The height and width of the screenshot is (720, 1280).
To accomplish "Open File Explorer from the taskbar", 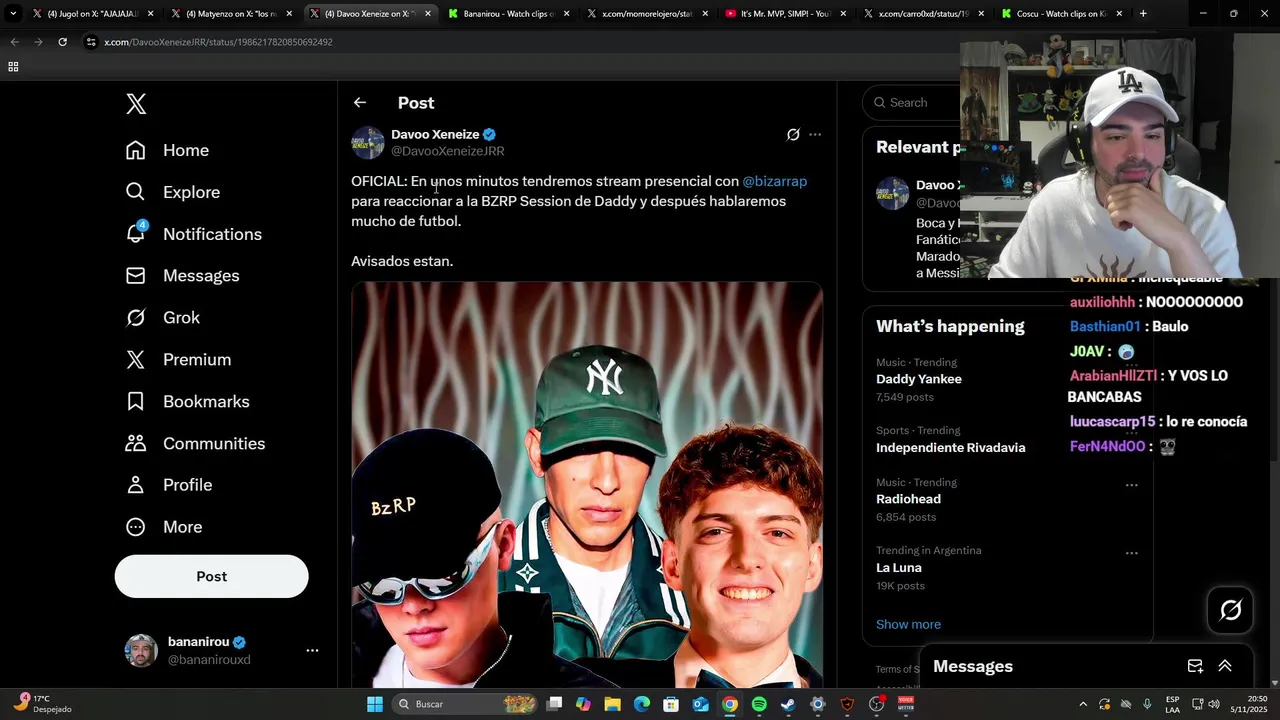I will point(613,704).
